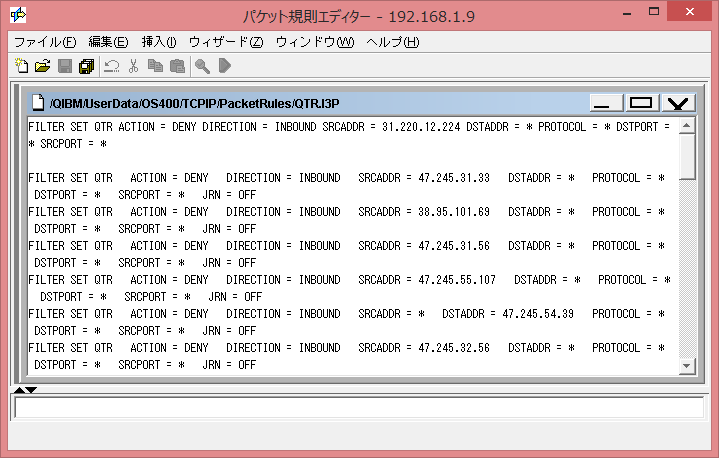Open the ファイル(F) menu

[45, 42]
